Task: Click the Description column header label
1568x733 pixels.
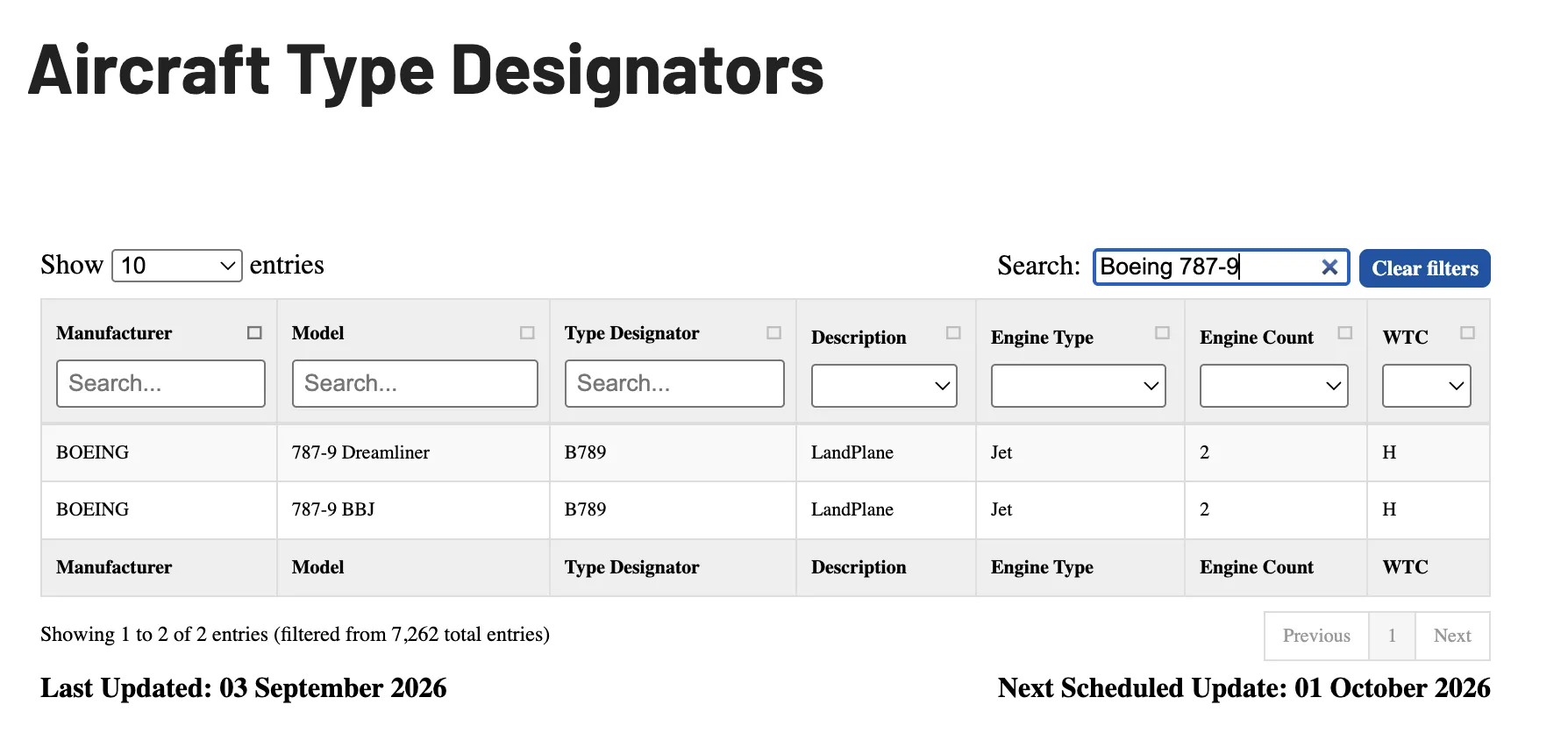Action: (859, 338)
